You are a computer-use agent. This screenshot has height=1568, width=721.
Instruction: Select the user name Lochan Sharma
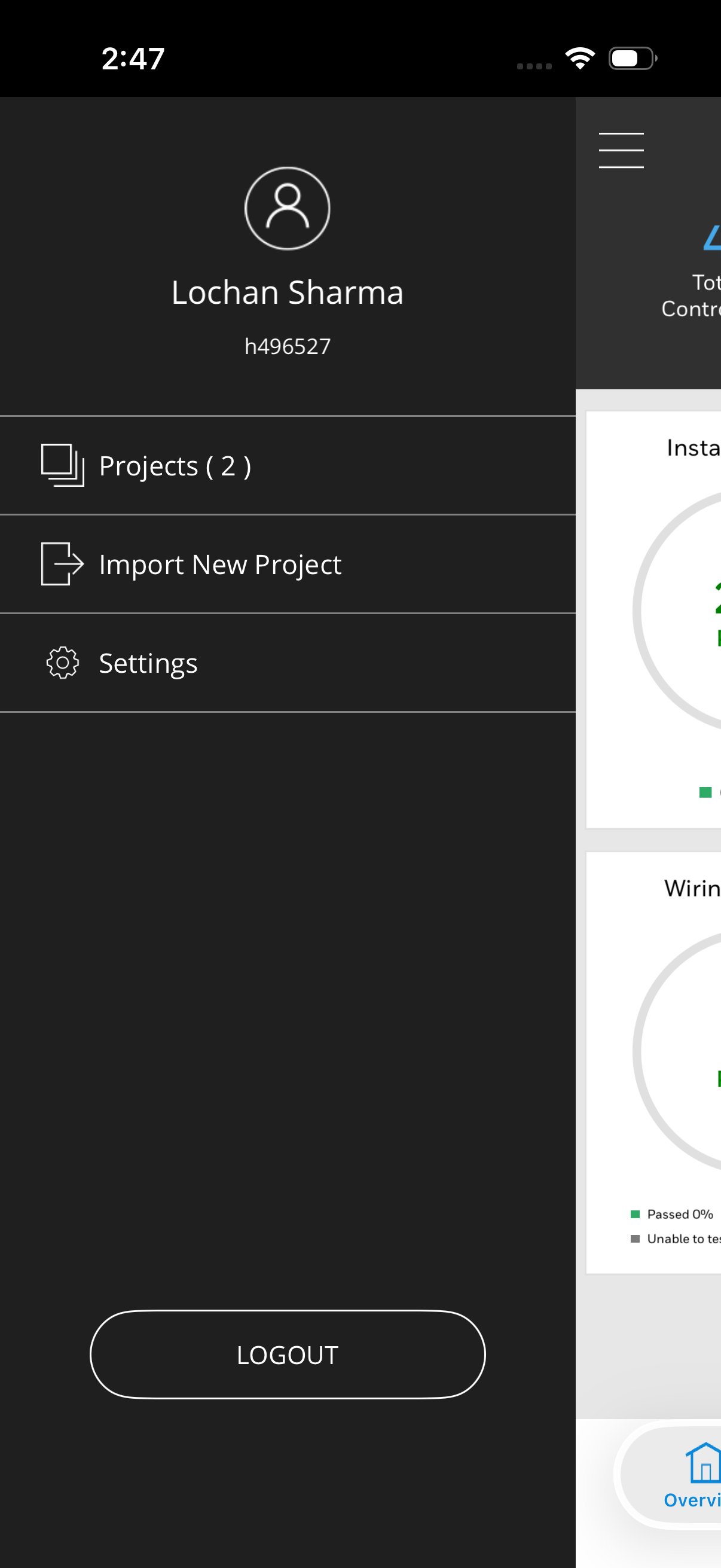coord(287,293)
